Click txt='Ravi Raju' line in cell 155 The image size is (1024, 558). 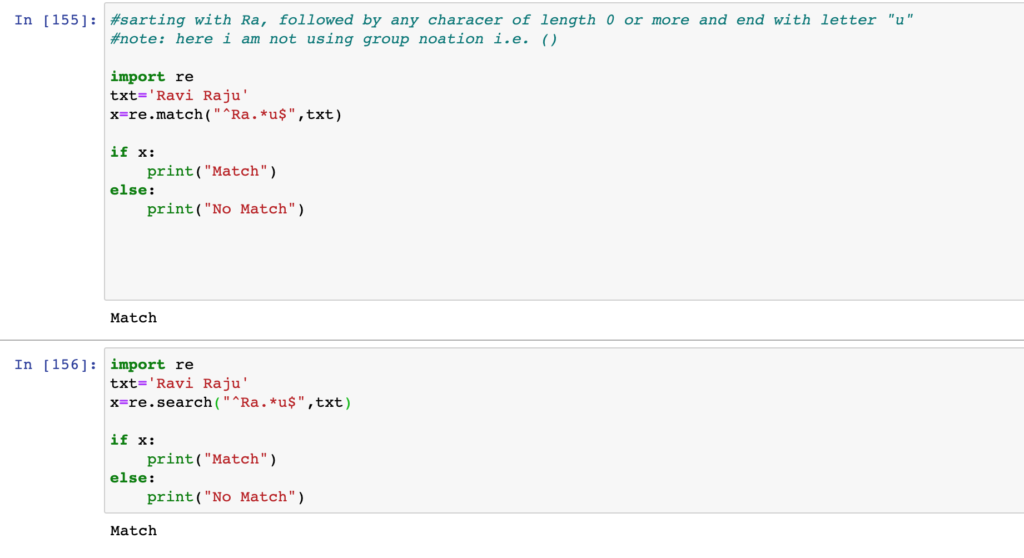(x=180, y=95)
